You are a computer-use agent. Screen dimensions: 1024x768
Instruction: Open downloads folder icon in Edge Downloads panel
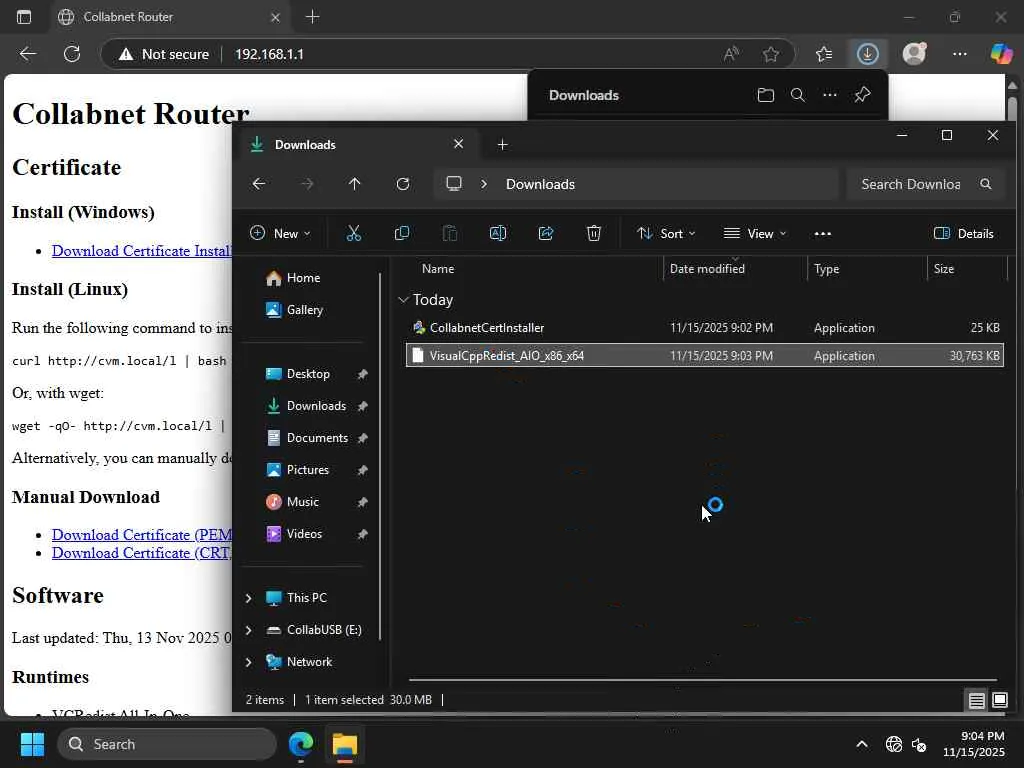pos(765,95)
